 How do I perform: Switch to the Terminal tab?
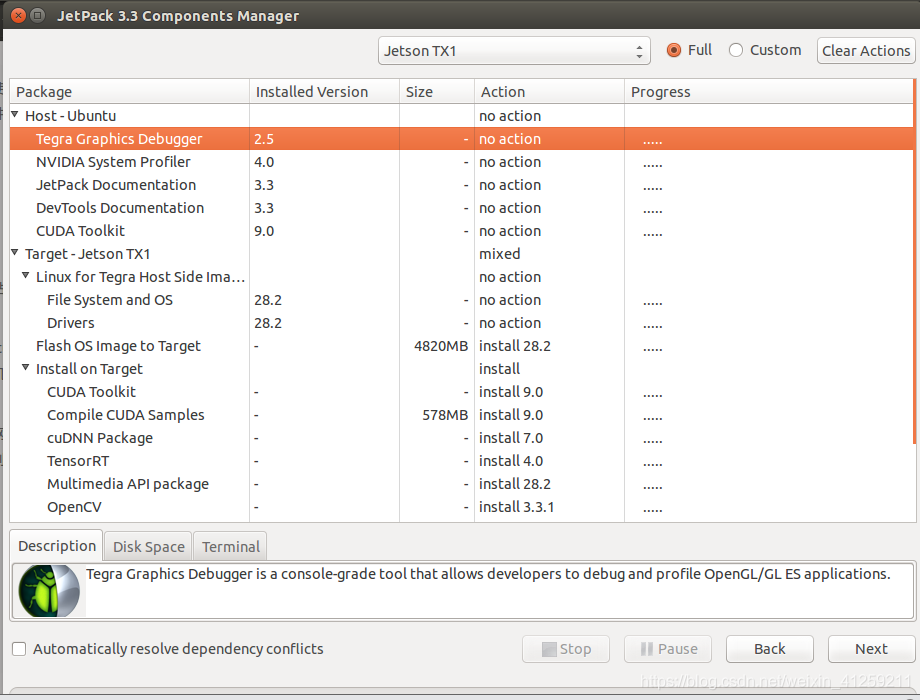point(231,546)
